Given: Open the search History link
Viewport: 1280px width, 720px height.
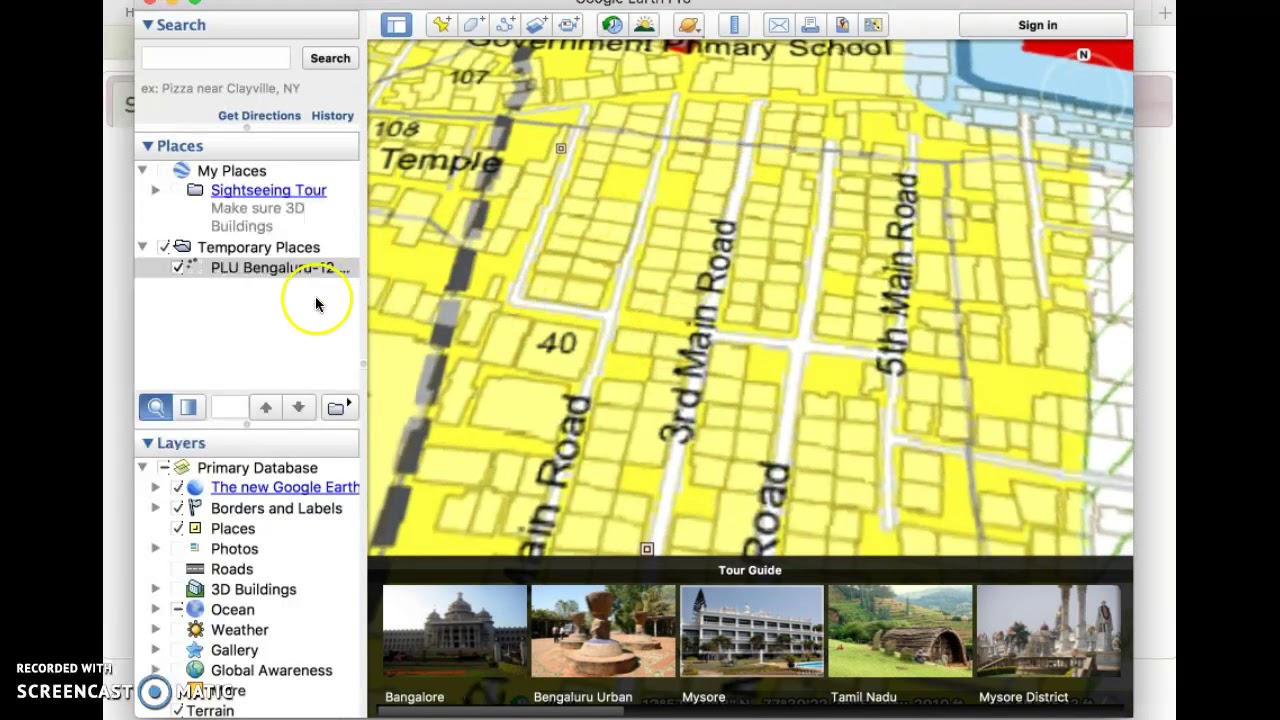Looking at the screenshot, I should 332,116.
